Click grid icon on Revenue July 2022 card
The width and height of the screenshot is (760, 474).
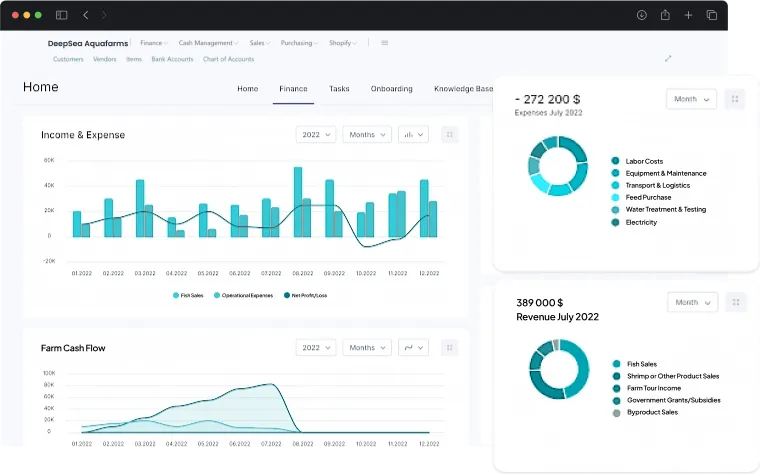[x=736, y=302]
